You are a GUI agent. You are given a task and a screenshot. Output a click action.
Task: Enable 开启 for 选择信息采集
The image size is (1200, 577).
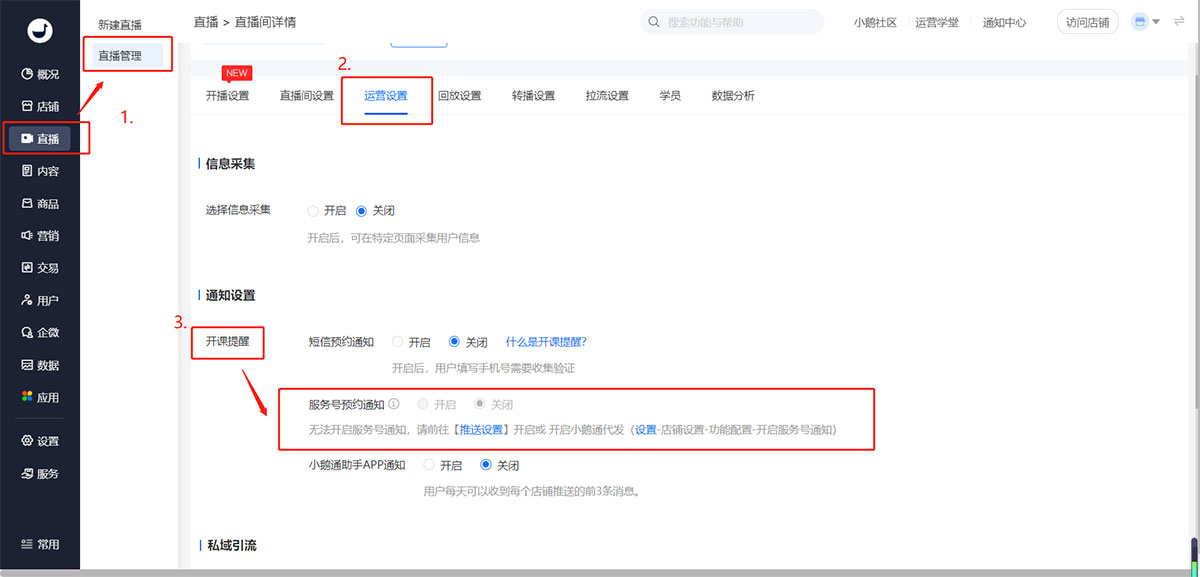tap(313, 211)
